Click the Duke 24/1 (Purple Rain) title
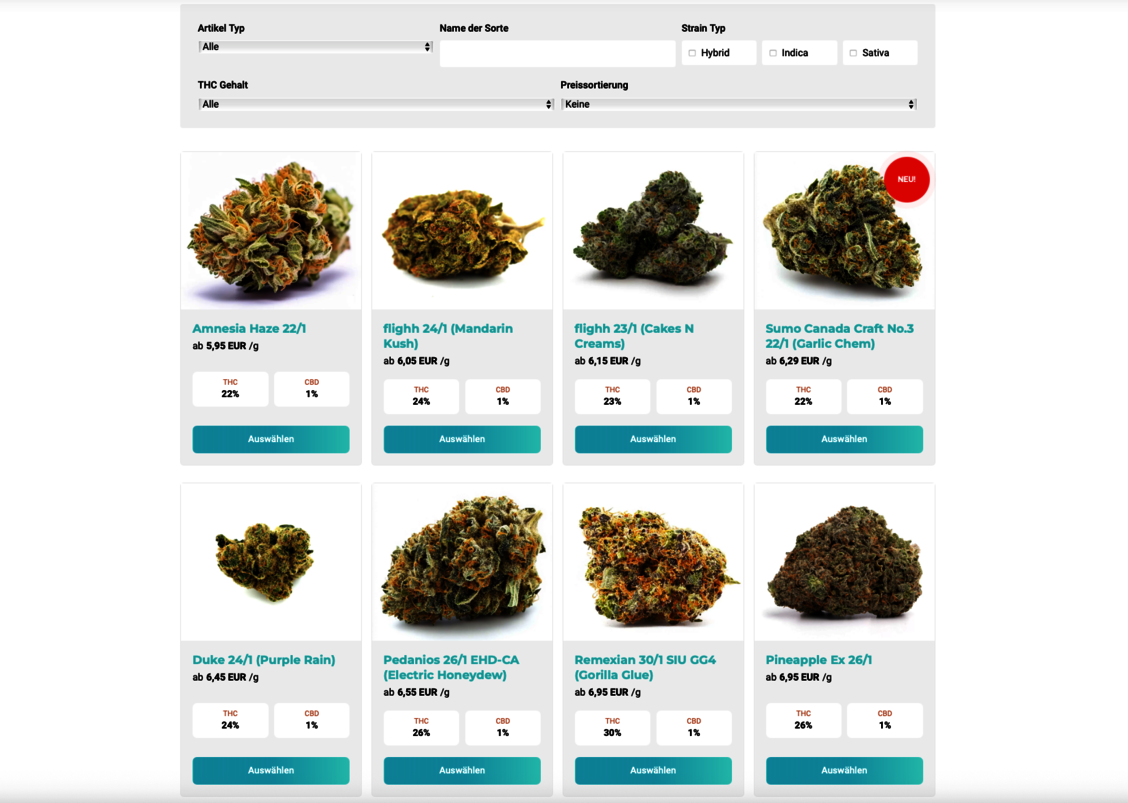1128x803 pixels. coord(263,660)
